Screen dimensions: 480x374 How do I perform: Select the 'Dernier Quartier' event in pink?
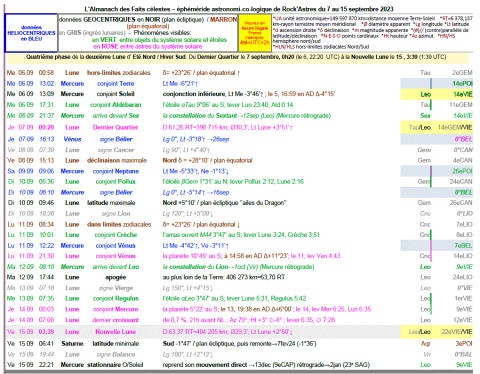[115, 127]
